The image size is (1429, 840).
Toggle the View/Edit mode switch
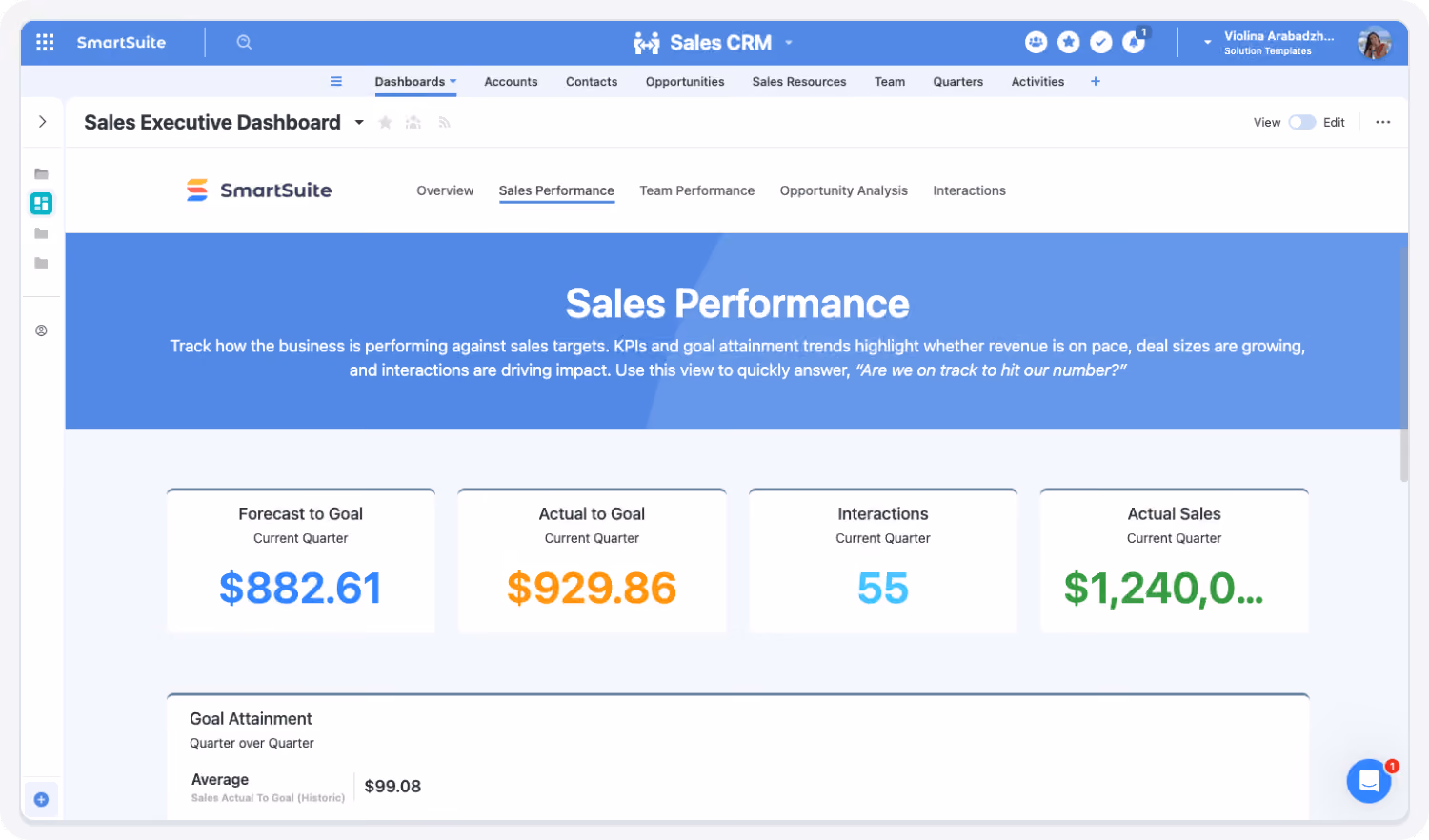(1301, 122)
